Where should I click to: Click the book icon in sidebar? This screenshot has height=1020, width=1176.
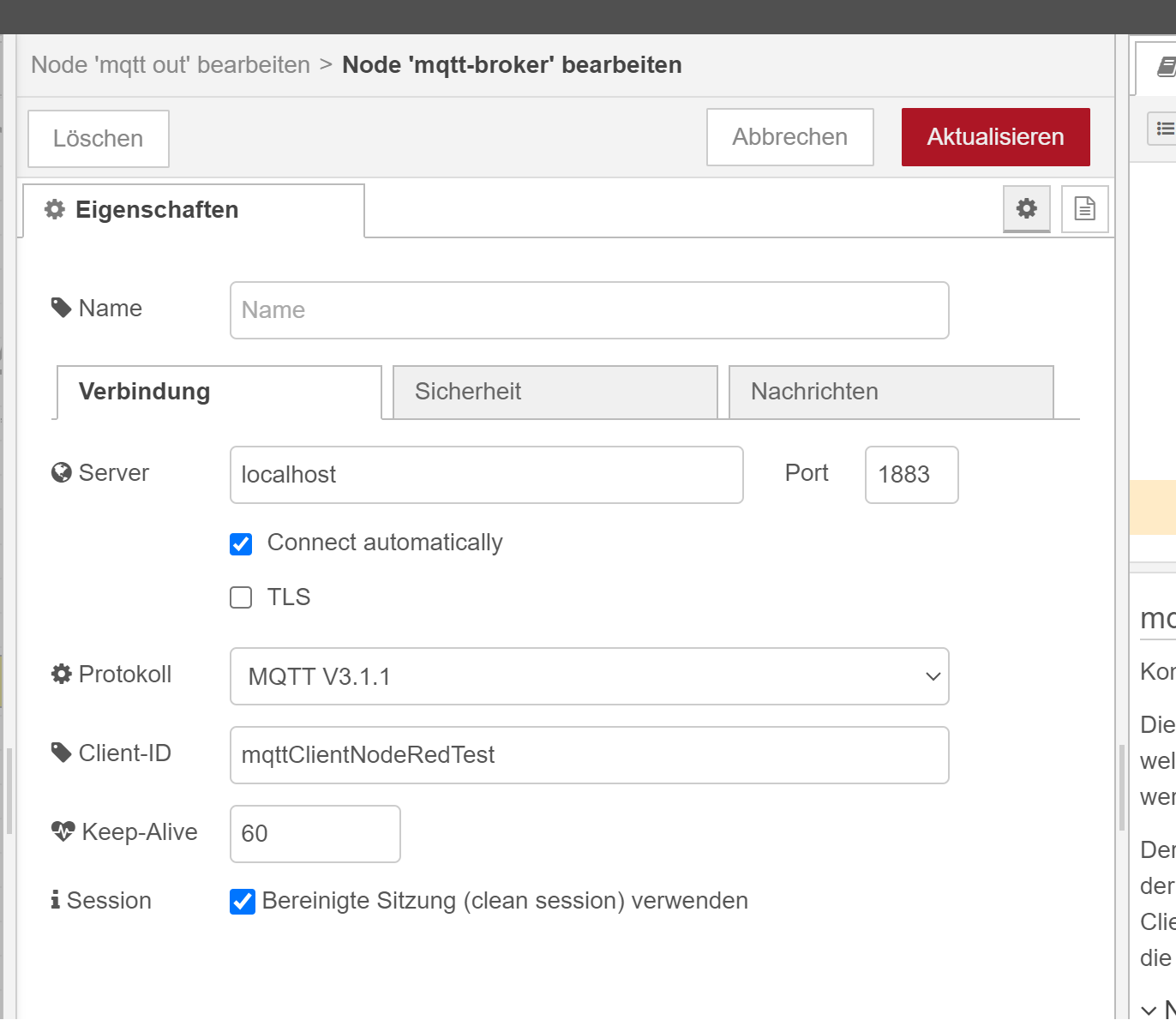(x=1166, y=66)
